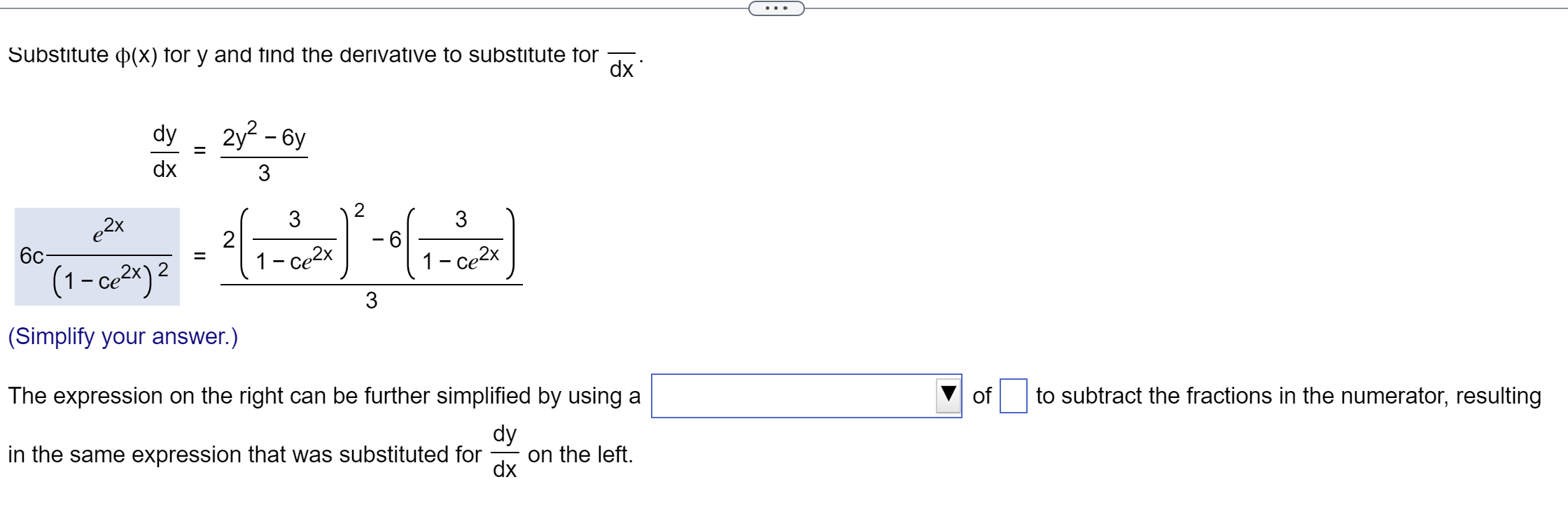Click the dy/dx equation on the left

coord(164,152)
